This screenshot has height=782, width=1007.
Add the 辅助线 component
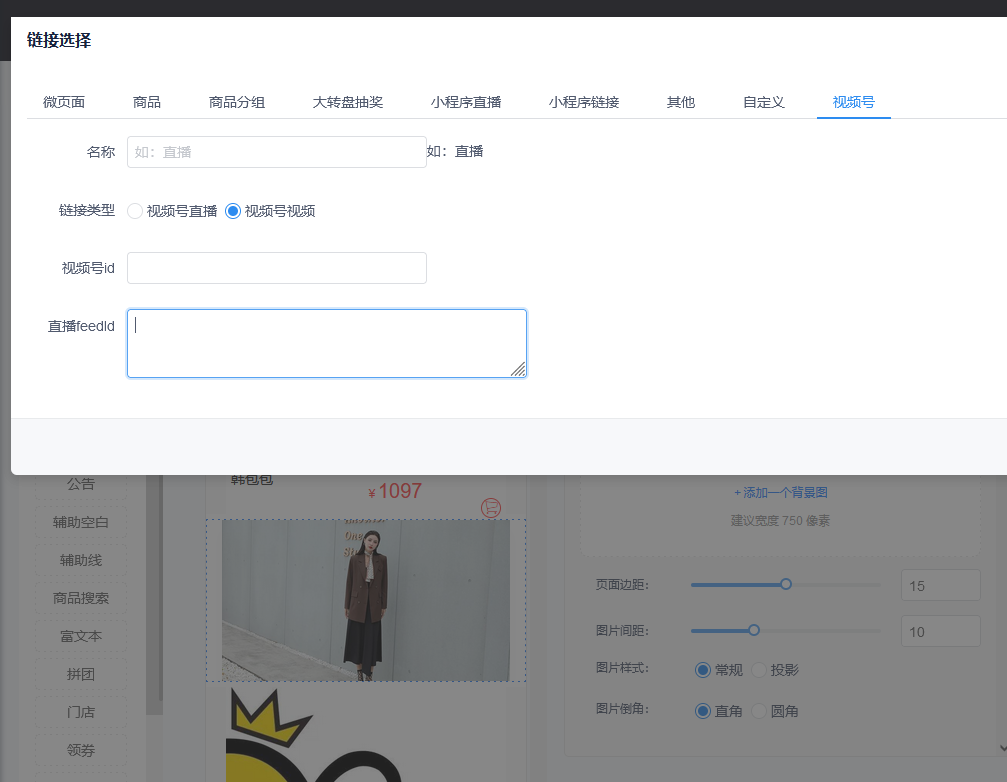pyautogui.click(x=81, y=560)
